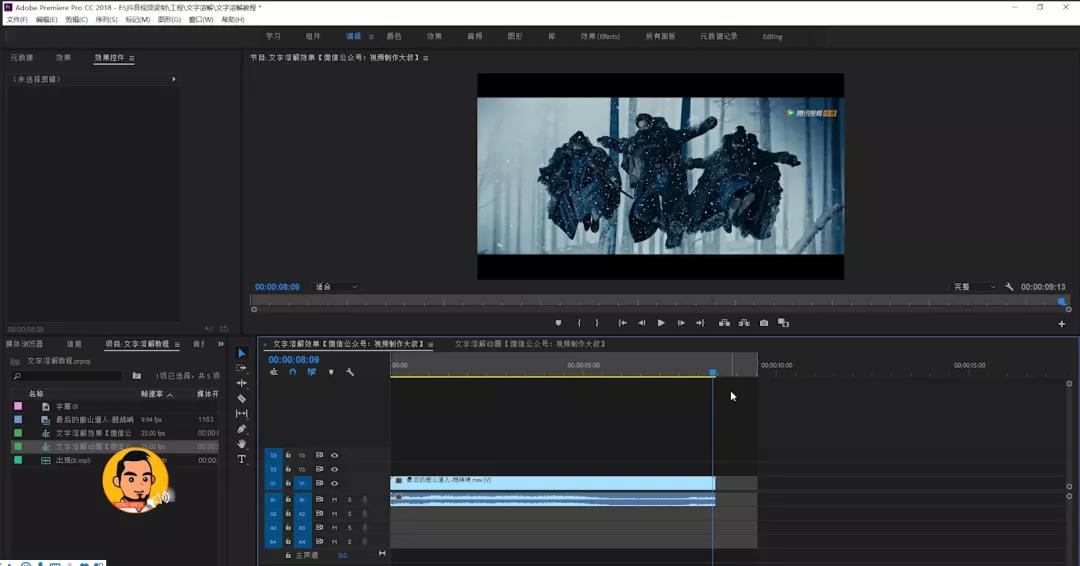Select the Razor tool
The image size is (1080, 566).
242,399
